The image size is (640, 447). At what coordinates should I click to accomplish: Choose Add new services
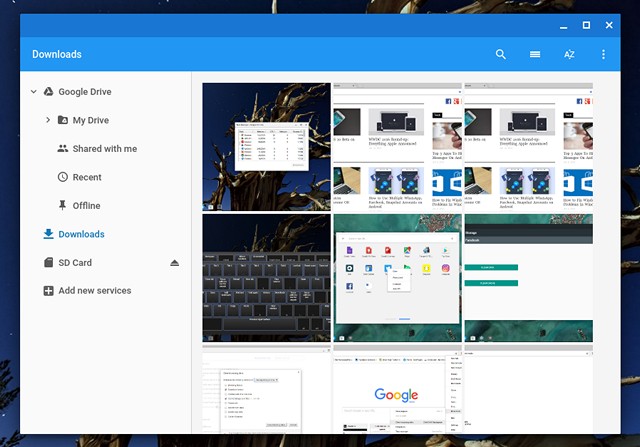coord(95,291)
